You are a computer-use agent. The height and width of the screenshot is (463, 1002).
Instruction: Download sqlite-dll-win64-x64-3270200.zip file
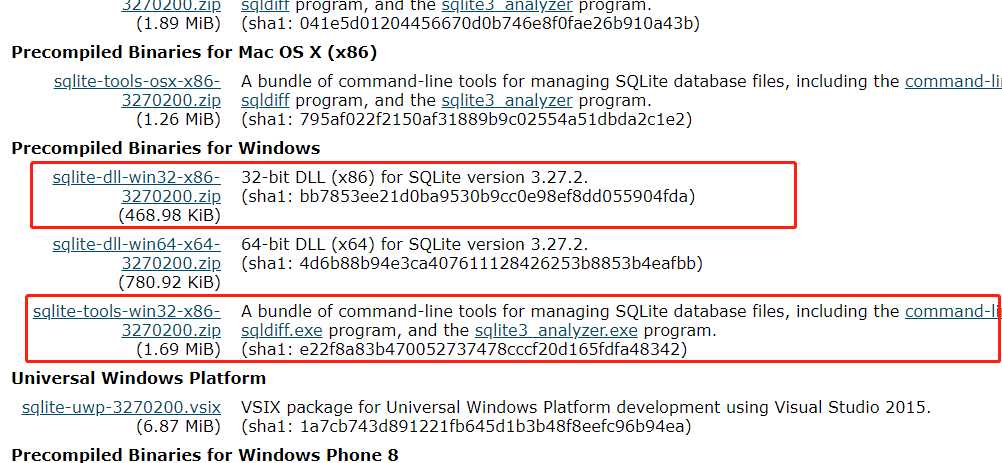pyautogui.click(x=137, y=253)
